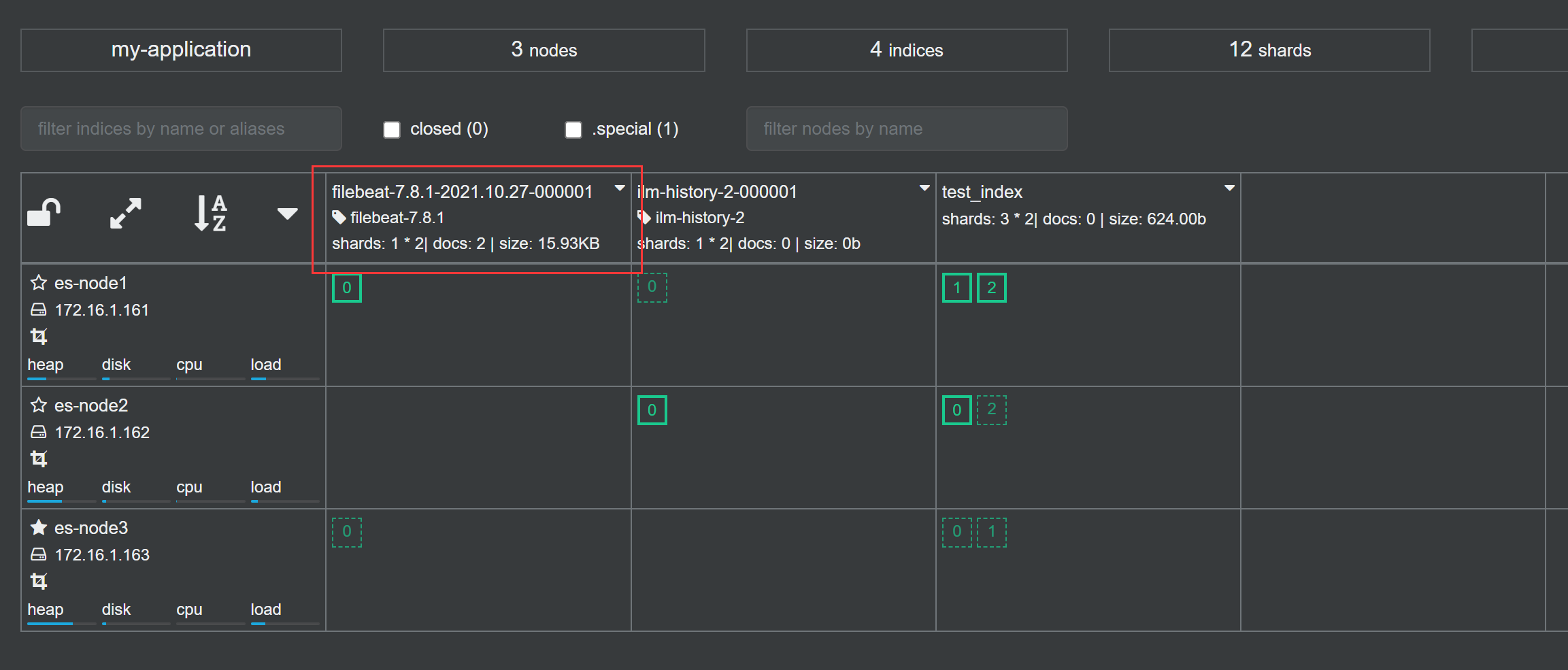The height and width of the screenshot is (670, 1568).
Task: Click the expand/compress view arrows icon
Action: [126, 214]
